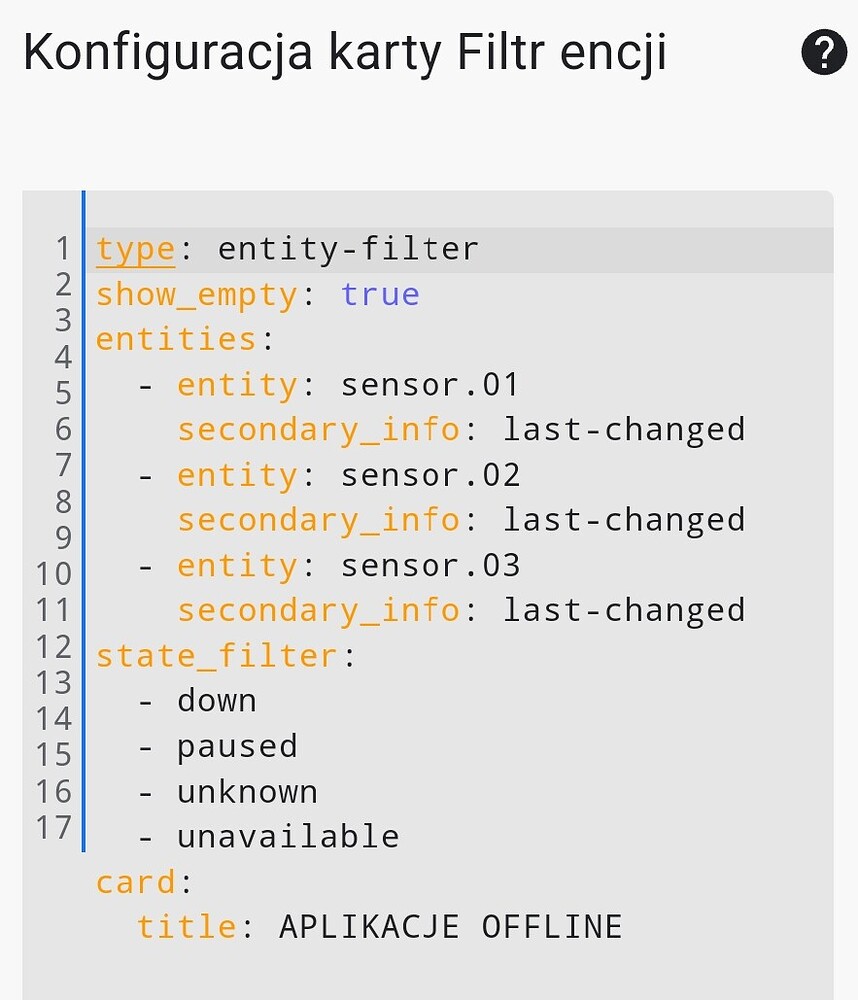Screen dimensions: 858x1000
Task: Select the true value after show_empty
Action: 380,293
